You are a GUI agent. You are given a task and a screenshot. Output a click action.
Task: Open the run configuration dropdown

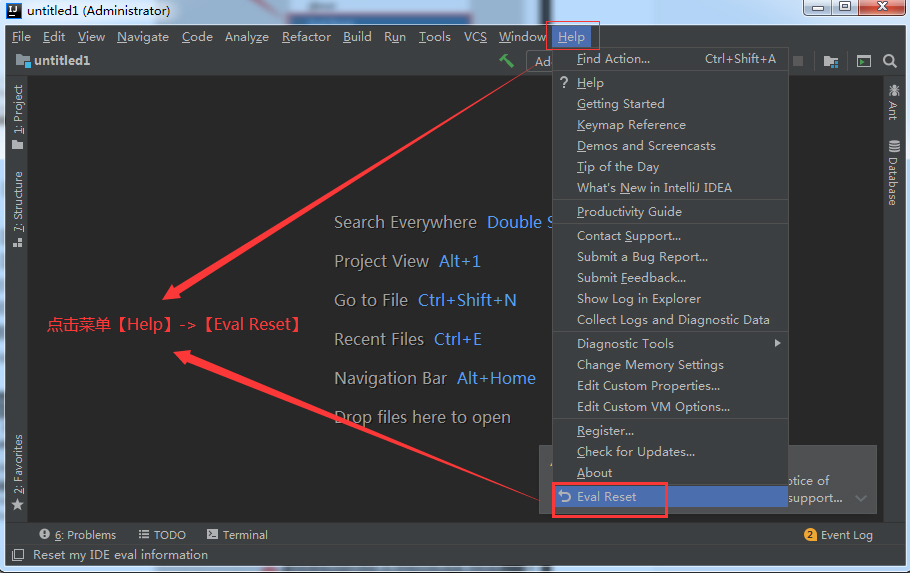pyautogui.click(x=539, y=61)
